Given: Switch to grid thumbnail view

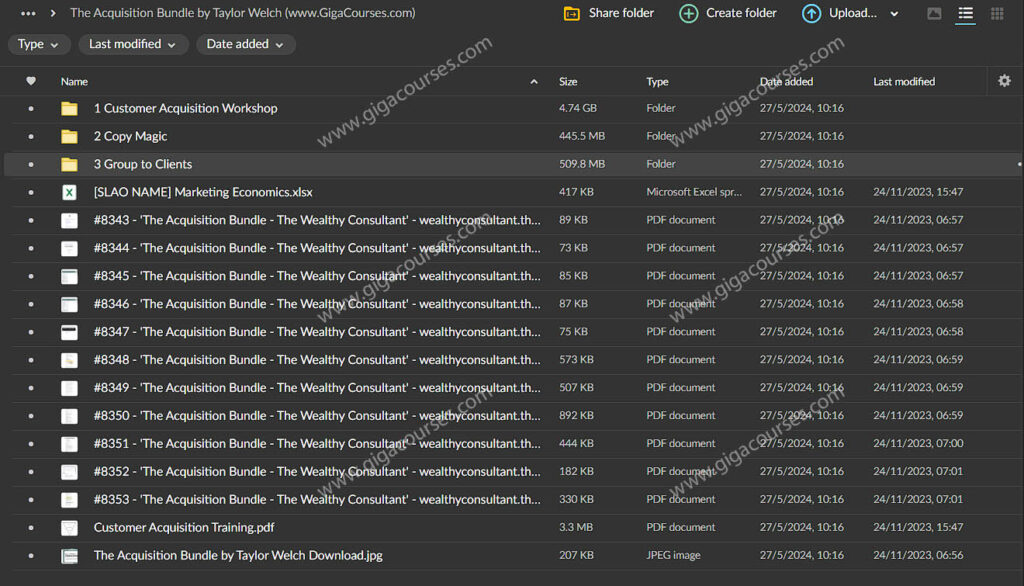Looking at the screenshot, I should [997, 13].
